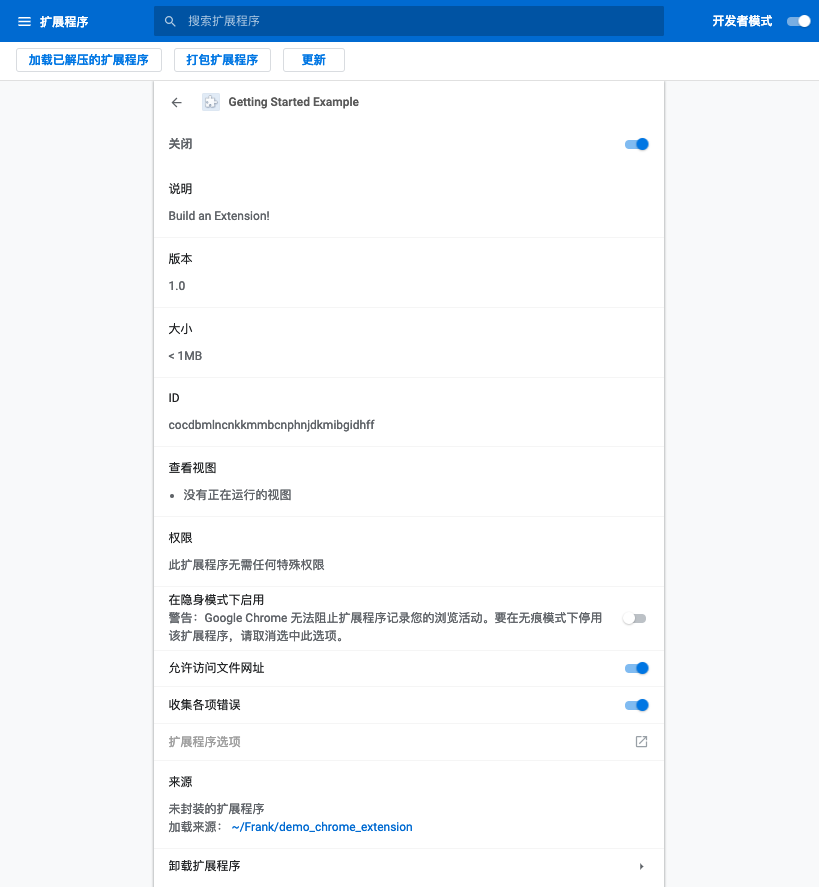The height and width of the screenshot is (887, 819).
Task: Toggle 开发者模式 switch off
Action: [799, 21]
